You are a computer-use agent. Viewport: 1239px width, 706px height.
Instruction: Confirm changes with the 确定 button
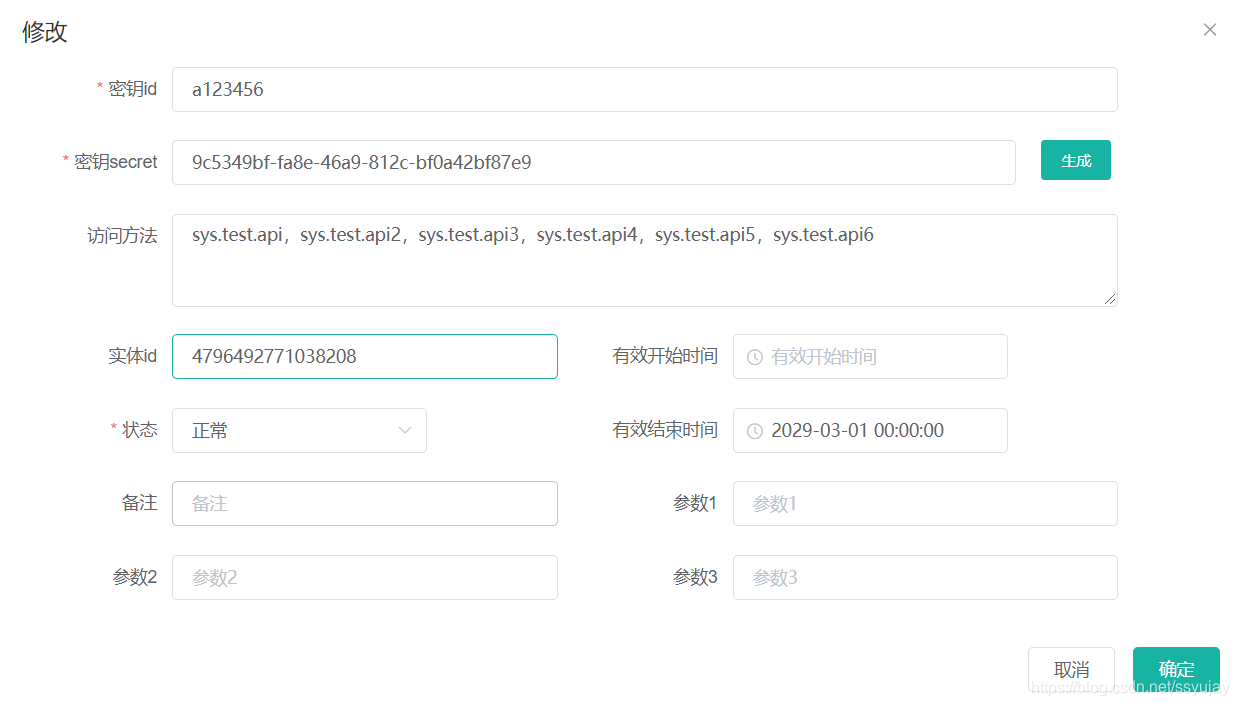coord(1176,669)
